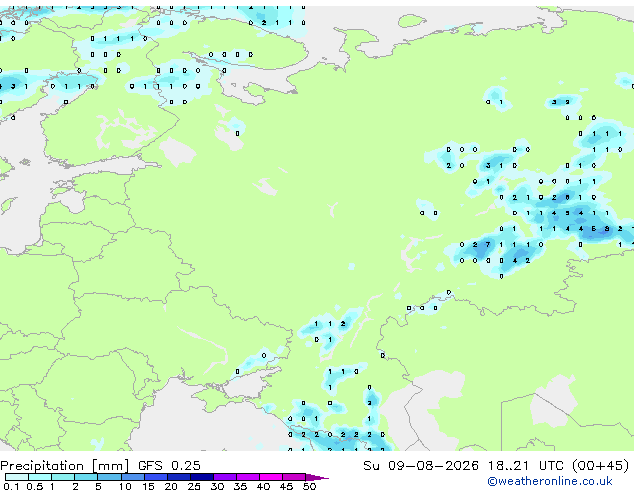Open the weatheronline.co.uk link
The image size is (634, 490).
550,481
